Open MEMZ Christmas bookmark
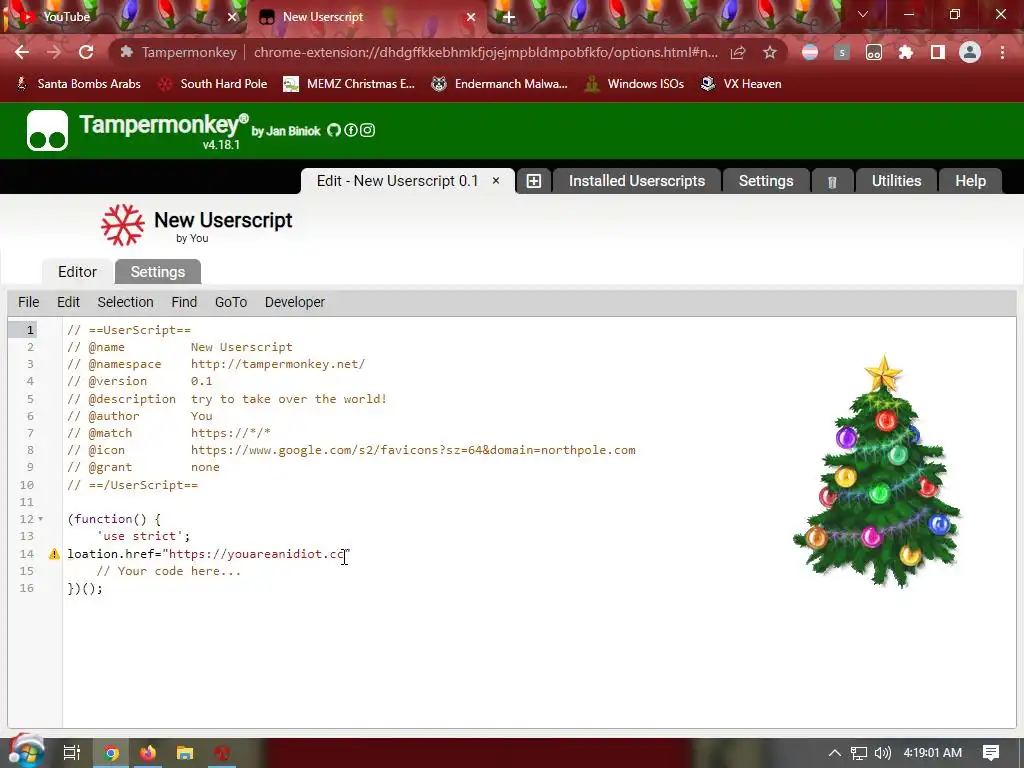1024x768 pixels. click(349, 84)
